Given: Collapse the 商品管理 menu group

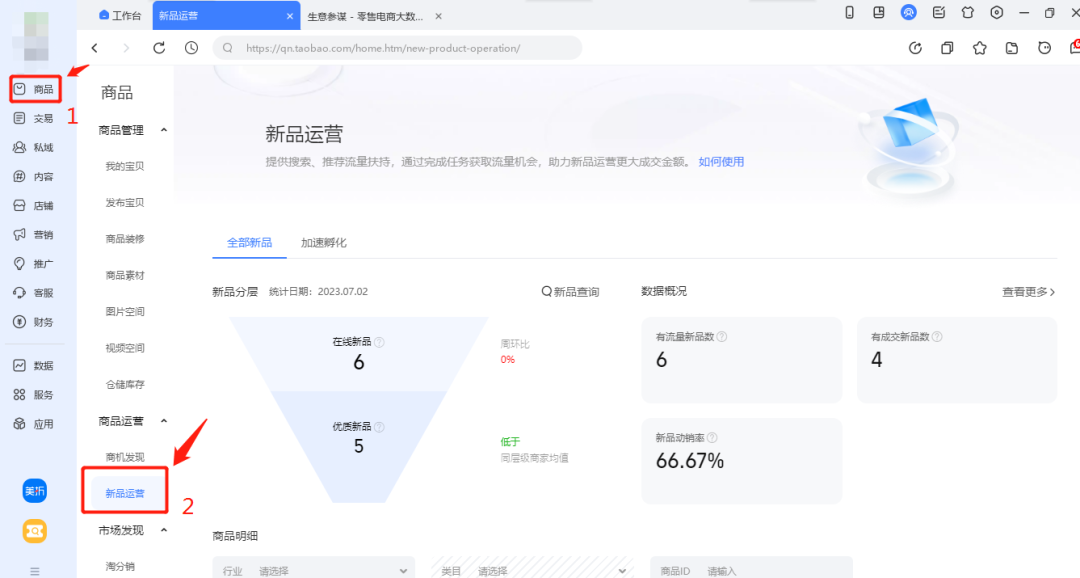Looking at the screenshot, I should click(164, 130).
